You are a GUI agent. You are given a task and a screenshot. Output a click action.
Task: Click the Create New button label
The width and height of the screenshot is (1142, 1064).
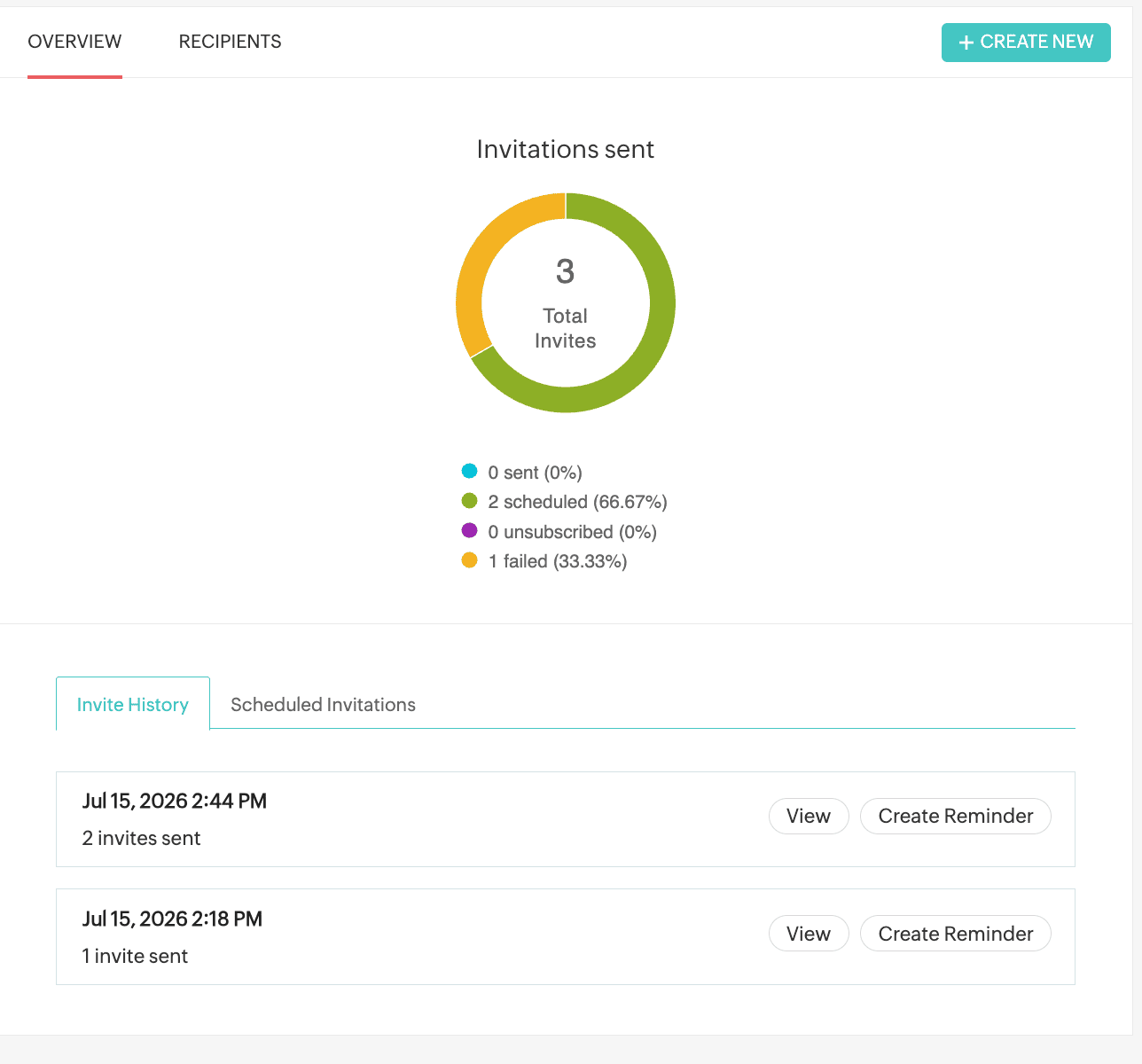(1036, 42)
